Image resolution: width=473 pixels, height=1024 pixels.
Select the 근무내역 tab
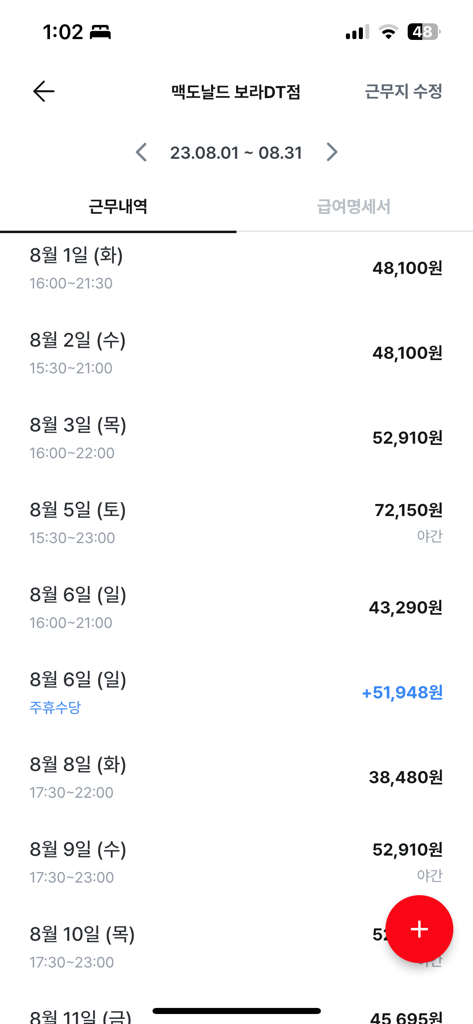[x=118, y=208]
